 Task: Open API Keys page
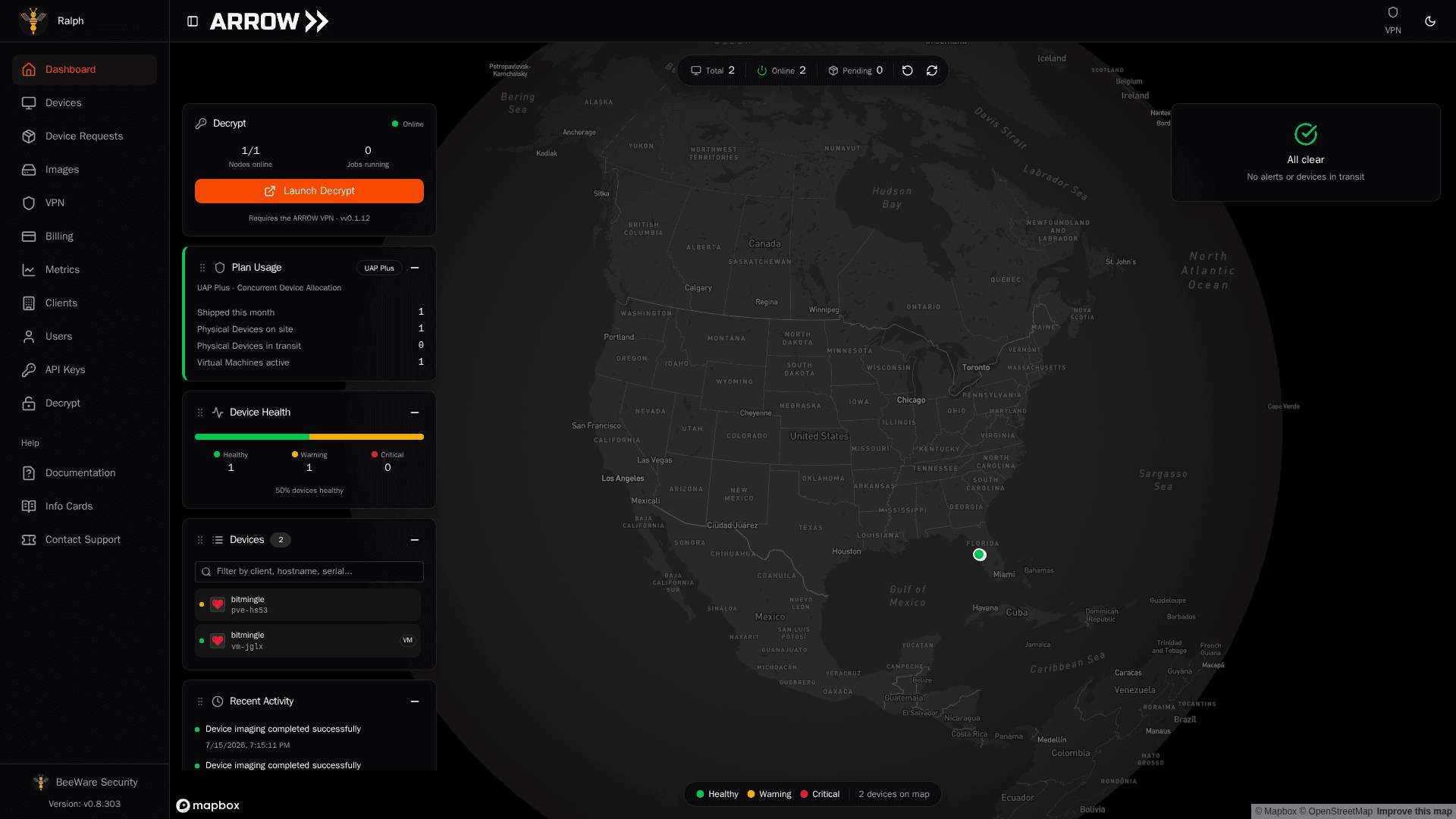point(84,370)
